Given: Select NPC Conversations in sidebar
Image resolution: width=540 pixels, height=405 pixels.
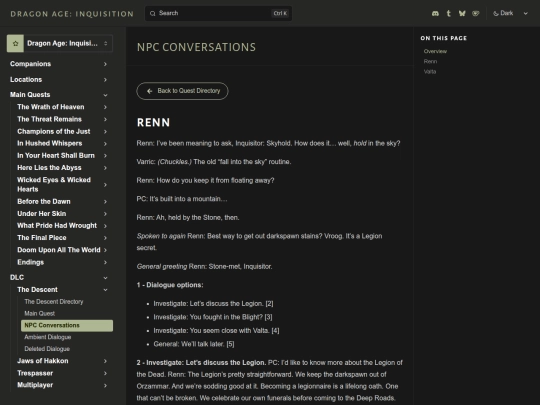Looking at the screenshot, I should point(67,325).
